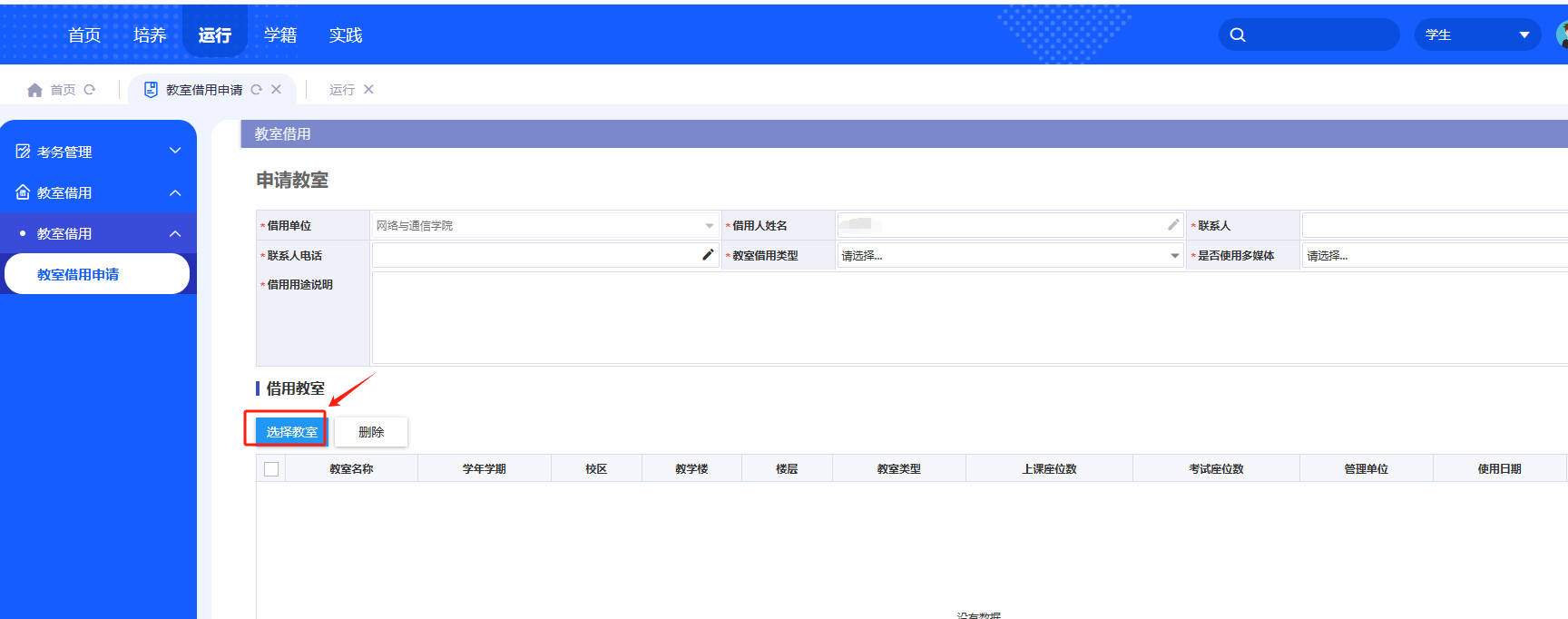Click the 借用人姓名 input field
The height and width of the screenshot is (619, 1568).
tap(1010, 225)
